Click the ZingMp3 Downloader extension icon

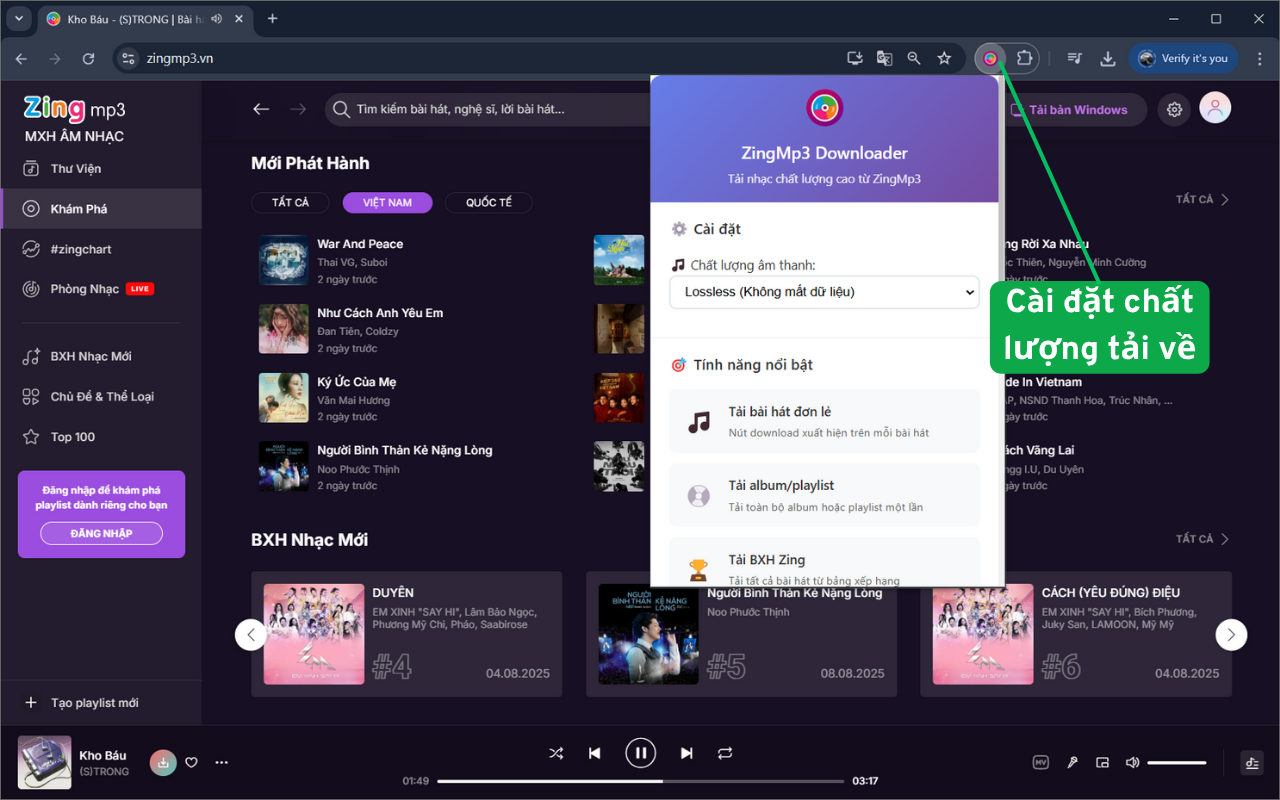coord(990,58)
